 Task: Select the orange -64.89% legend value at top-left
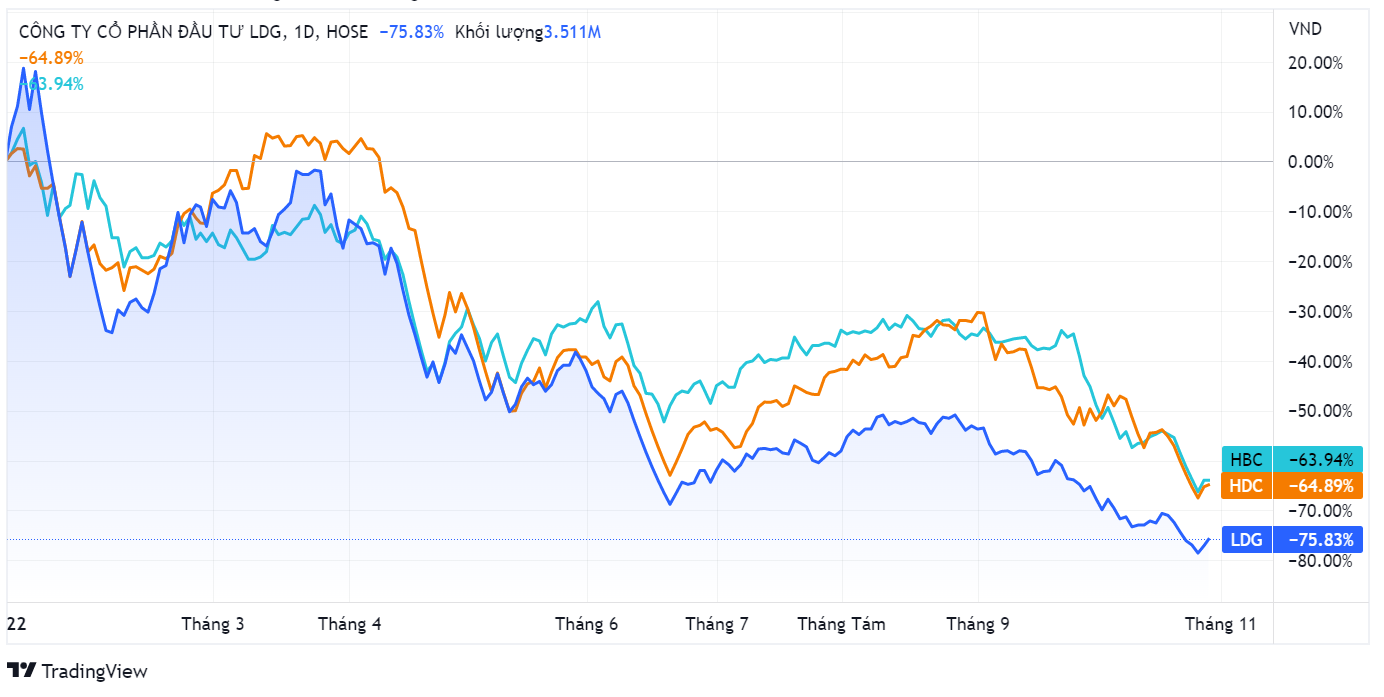pyautogui.click(x=51, y=58)
